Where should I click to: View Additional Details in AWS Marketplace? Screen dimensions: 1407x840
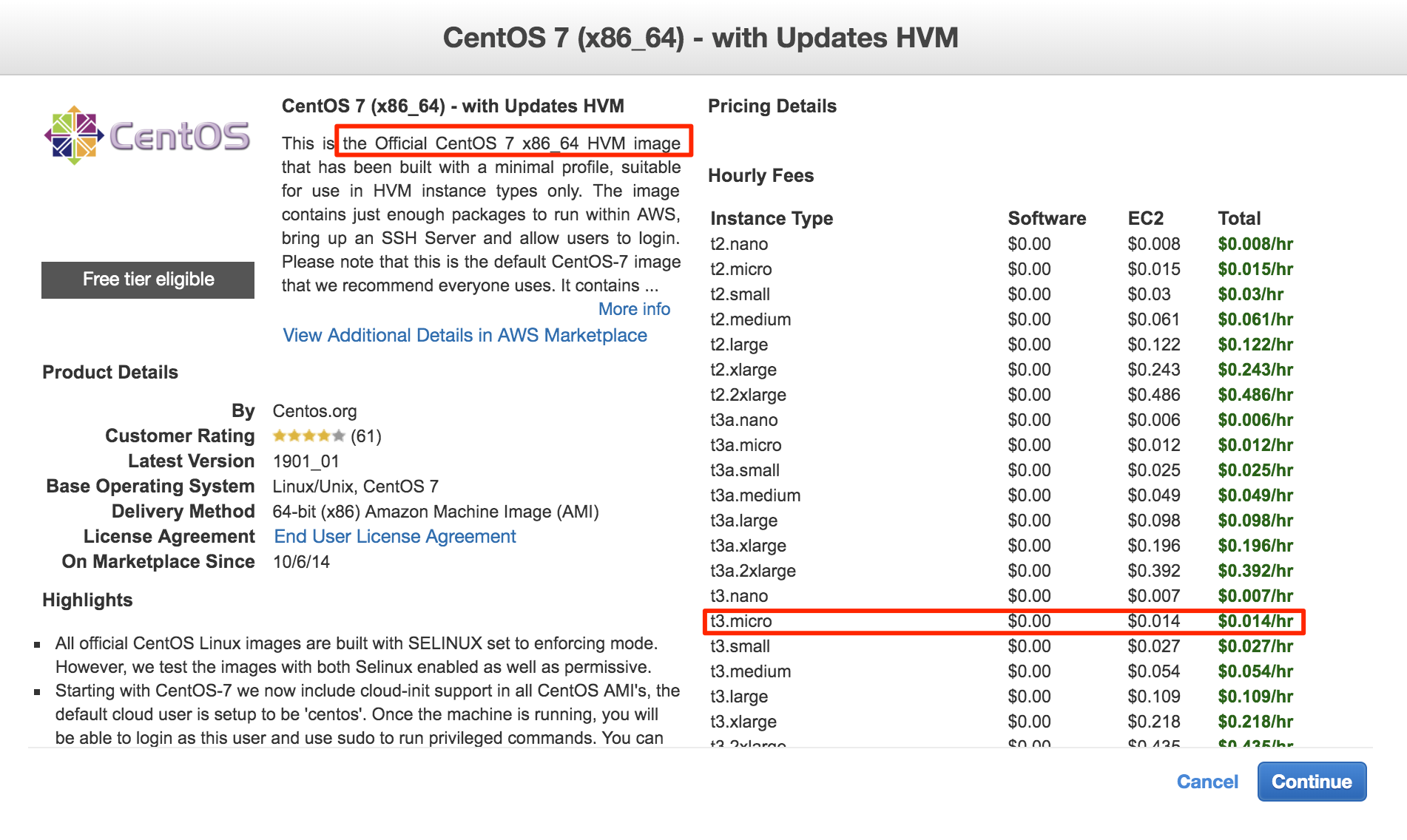tap(465, 336)
